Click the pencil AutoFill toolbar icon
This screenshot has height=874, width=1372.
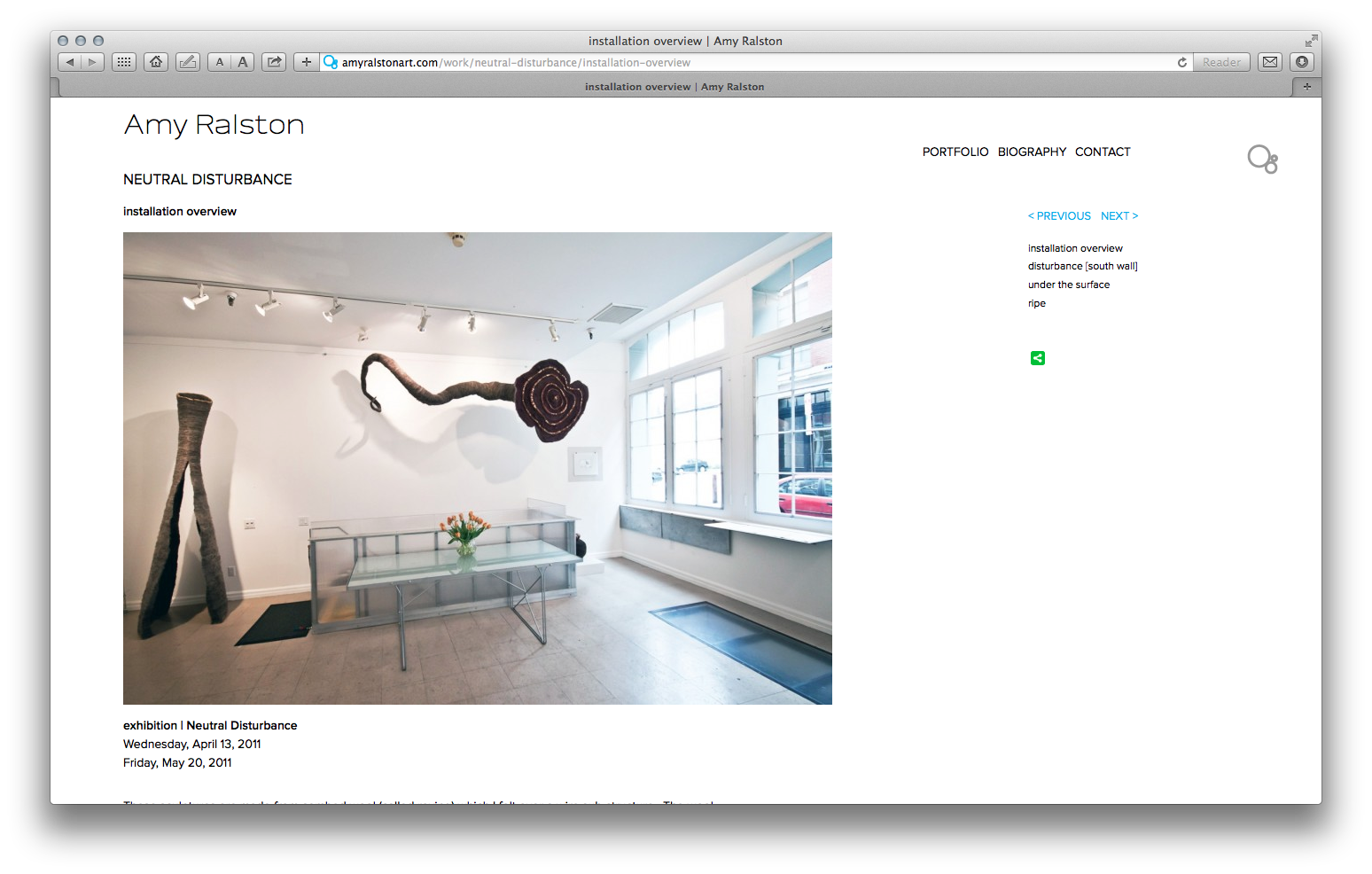tap(187, 62)
